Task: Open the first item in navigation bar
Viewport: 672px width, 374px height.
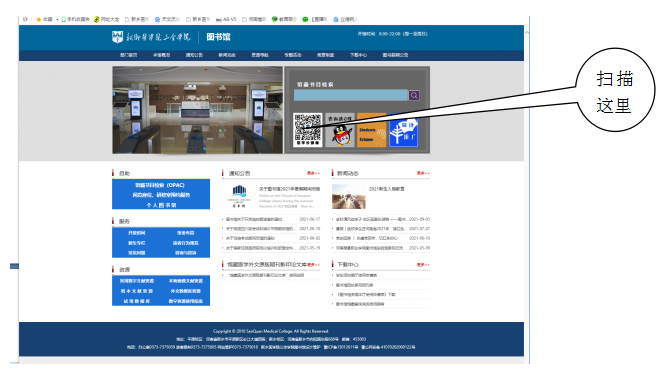Action: point(129,55)
